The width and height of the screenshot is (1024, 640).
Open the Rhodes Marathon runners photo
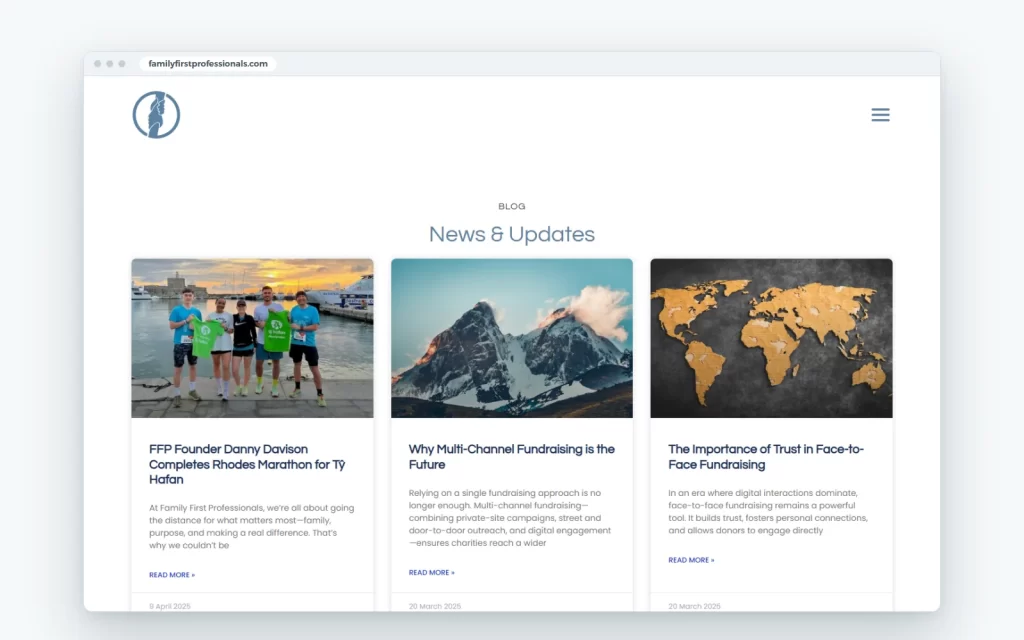coord(252,338)
